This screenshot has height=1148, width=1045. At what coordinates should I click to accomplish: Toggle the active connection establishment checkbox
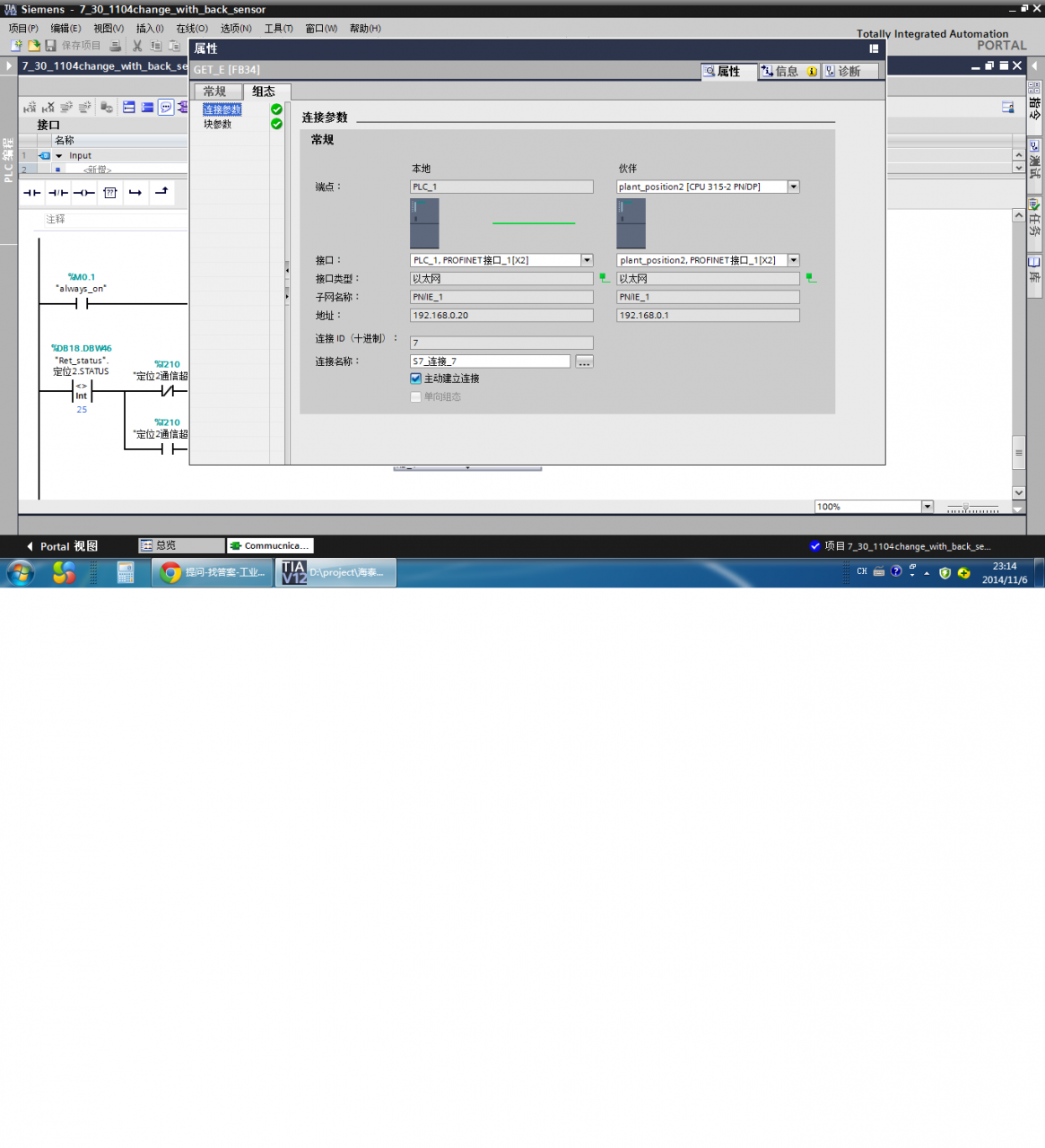[x=415, y=378]
